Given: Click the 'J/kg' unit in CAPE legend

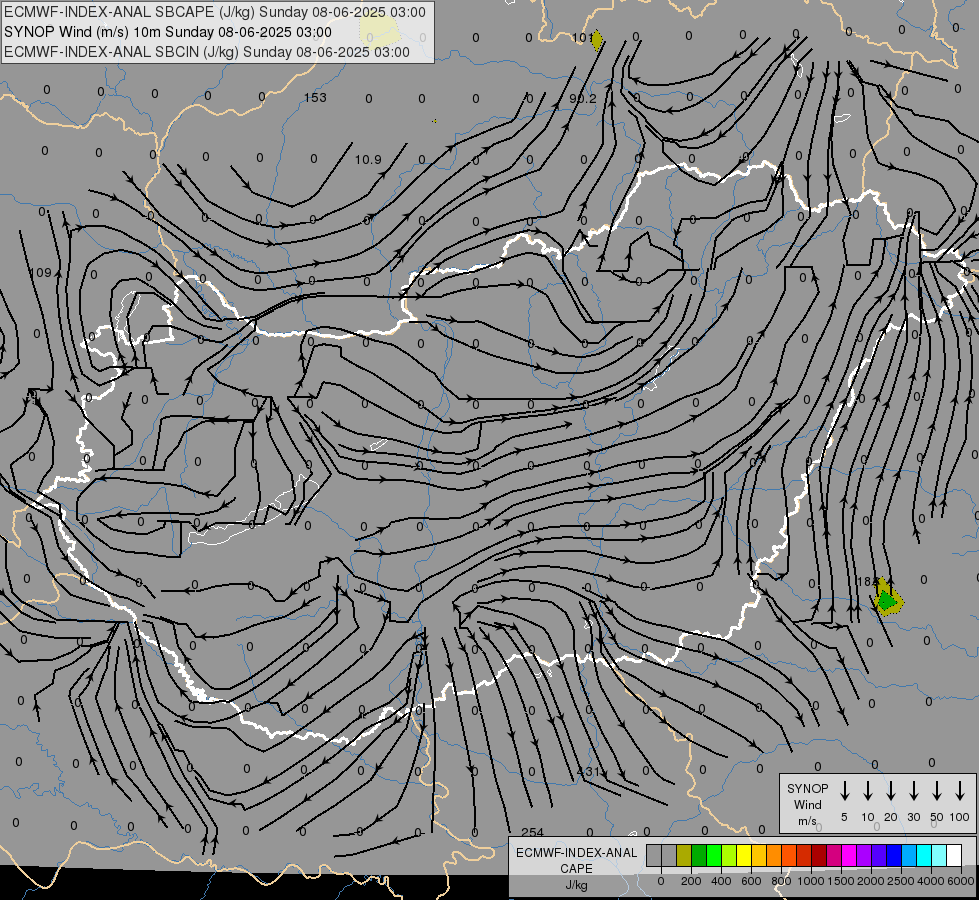Looking at the screenshot, I should click(576, 885).
